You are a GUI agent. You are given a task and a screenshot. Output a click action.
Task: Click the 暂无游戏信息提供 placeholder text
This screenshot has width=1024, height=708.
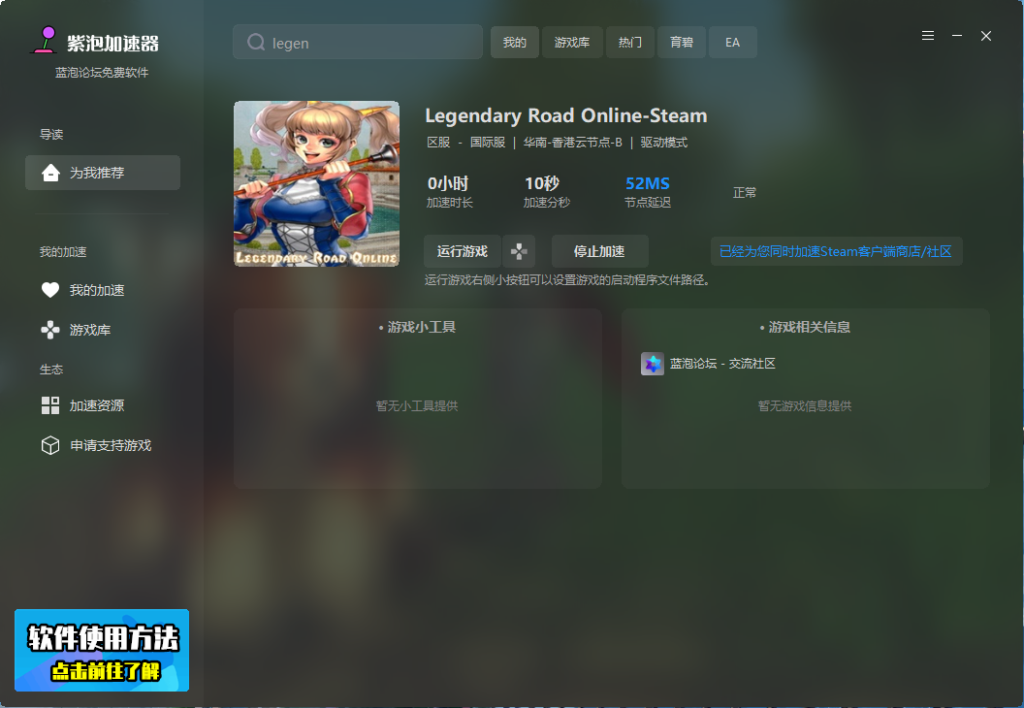pyautogui.click(x=805, y=406)
